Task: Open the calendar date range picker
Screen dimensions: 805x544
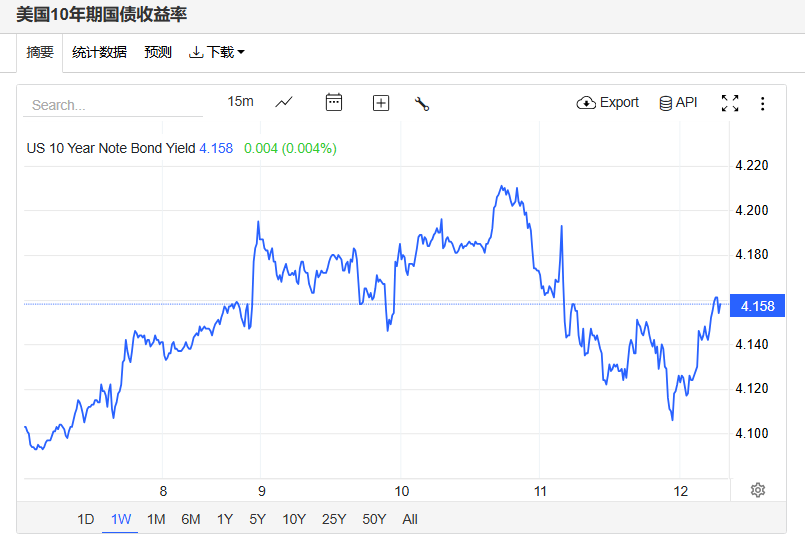Action: coord(334,102)
